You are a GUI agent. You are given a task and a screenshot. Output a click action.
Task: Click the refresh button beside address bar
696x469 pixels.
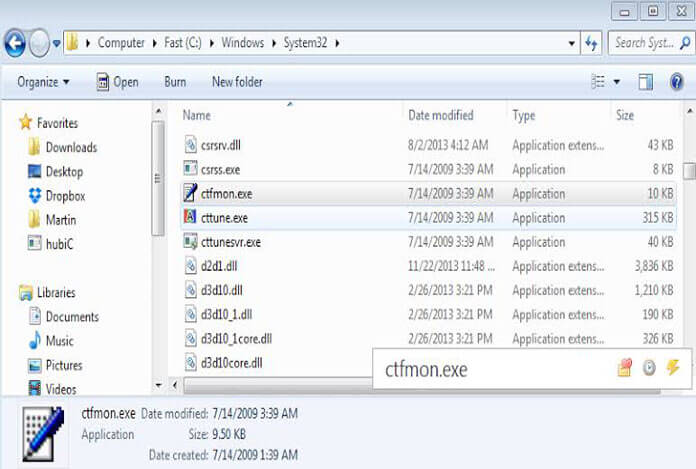[x=591, y=43]
